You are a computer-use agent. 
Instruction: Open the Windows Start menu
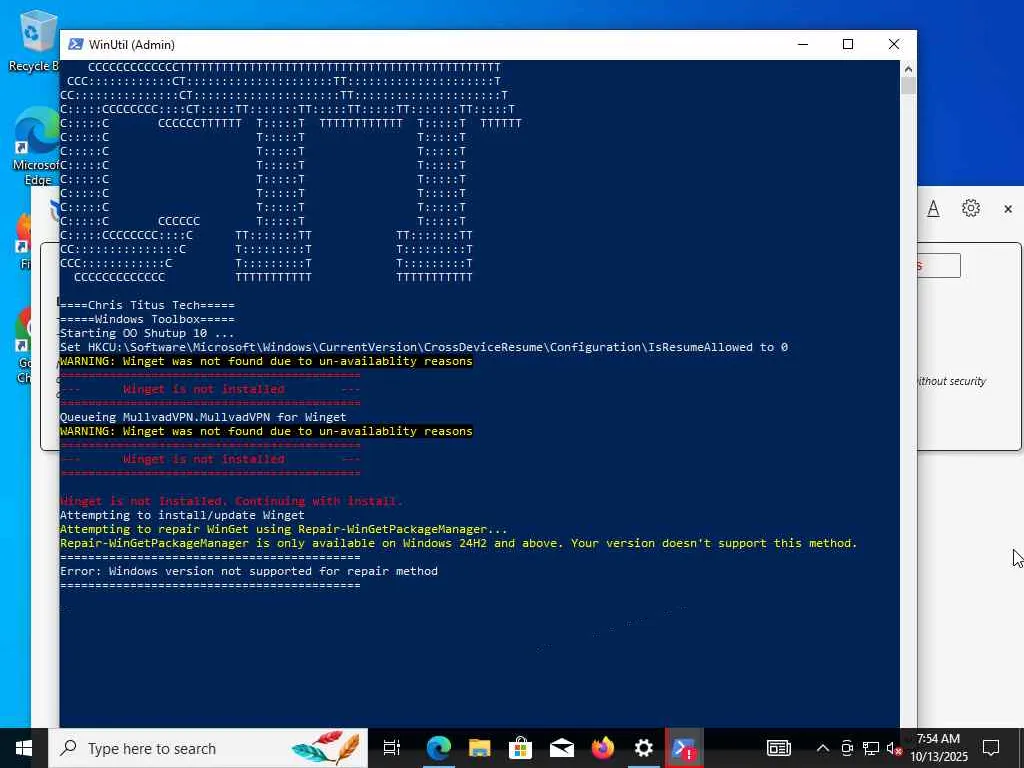click(24, 748)
